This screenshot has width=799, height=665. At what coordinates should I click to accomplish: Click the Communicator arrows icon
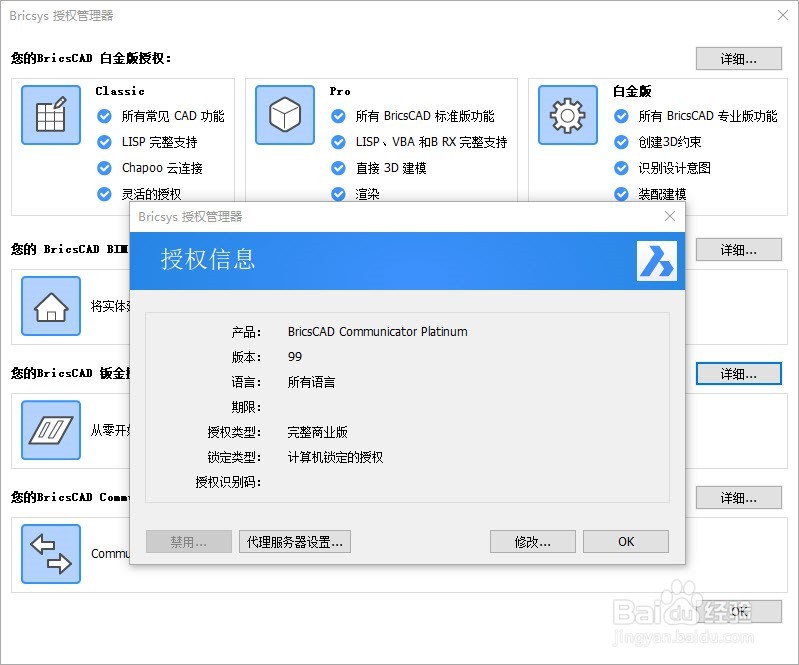coord(51,554)
